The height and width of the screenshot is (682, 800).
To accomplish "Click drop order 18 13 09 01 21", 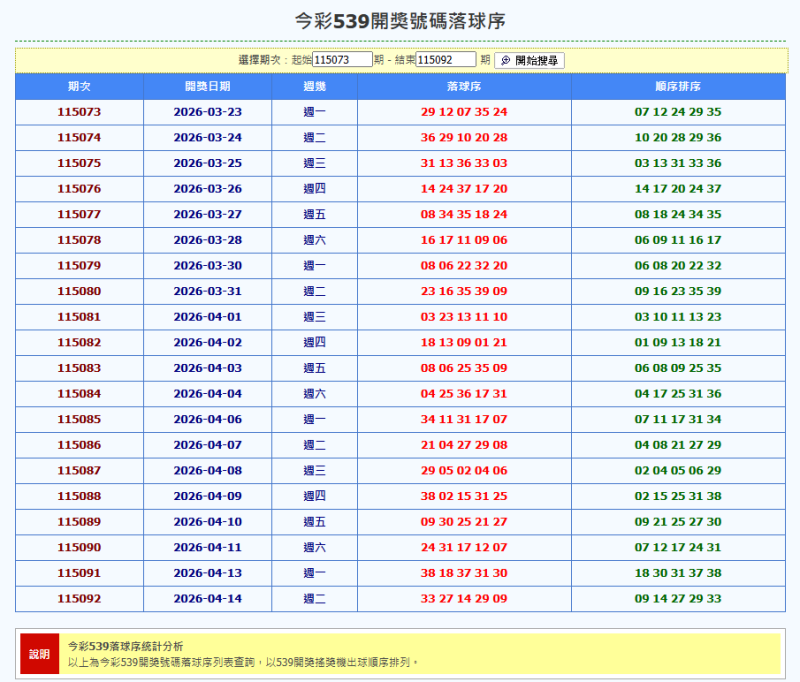I will (x=464, y=342).
